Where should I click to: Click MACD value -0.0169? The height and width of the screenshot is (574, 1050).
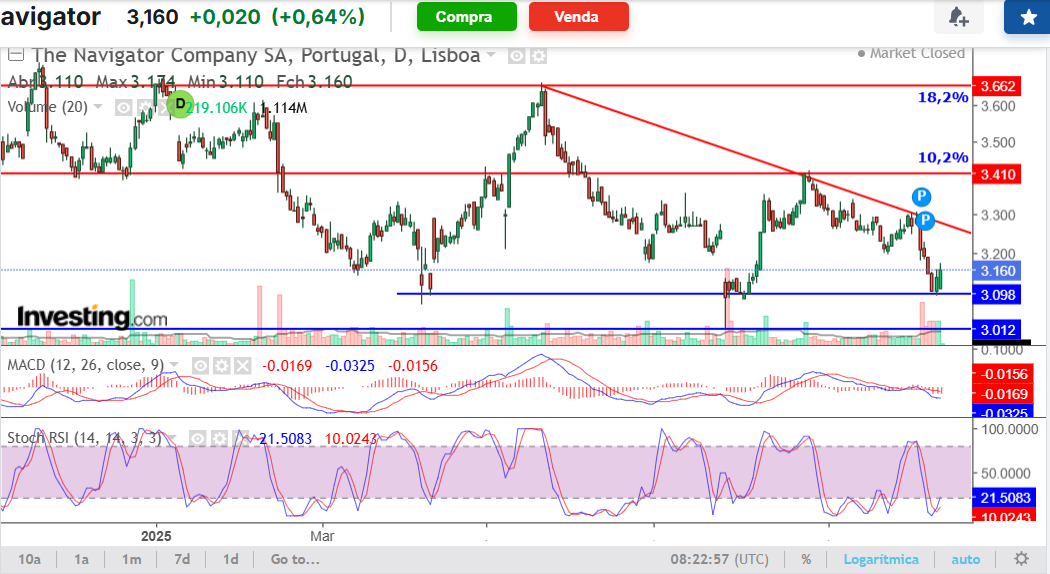pos(287,366)
